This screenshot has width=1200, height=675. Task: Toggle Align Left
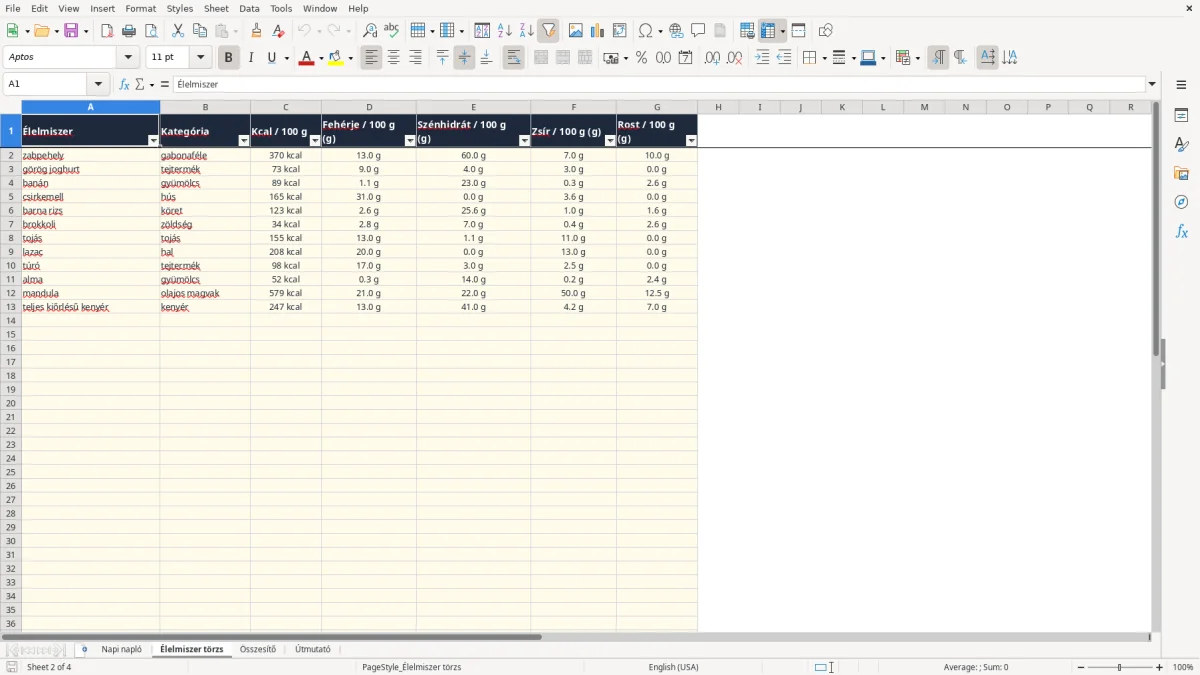[371, 58]
